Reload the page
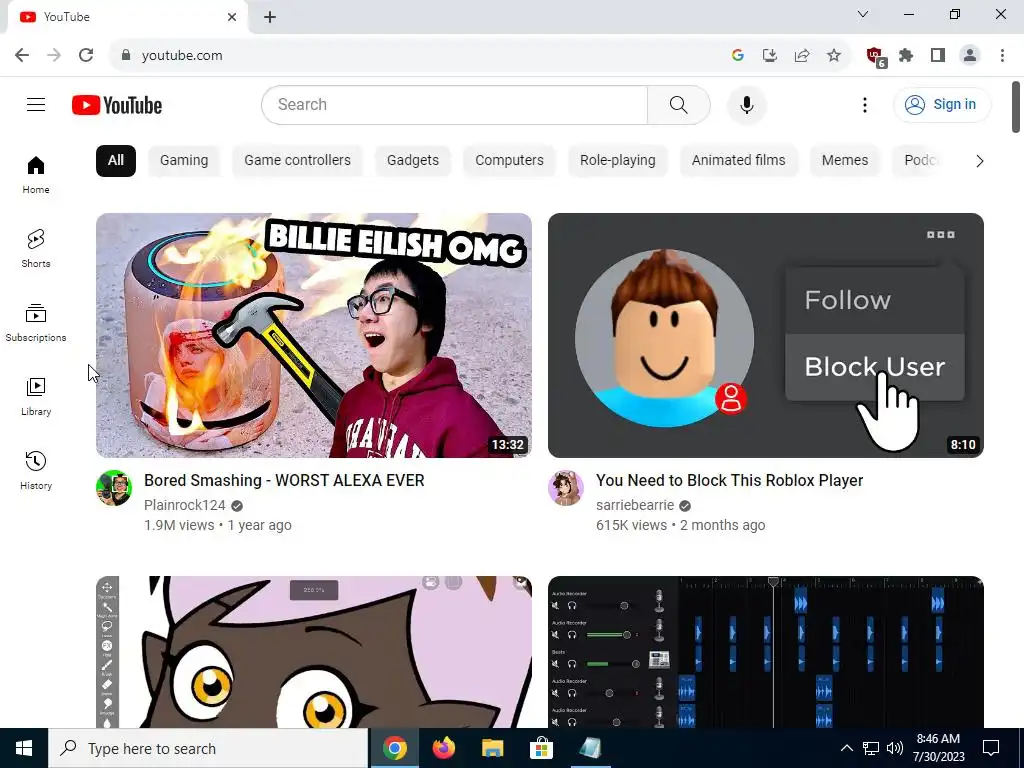 86,55
